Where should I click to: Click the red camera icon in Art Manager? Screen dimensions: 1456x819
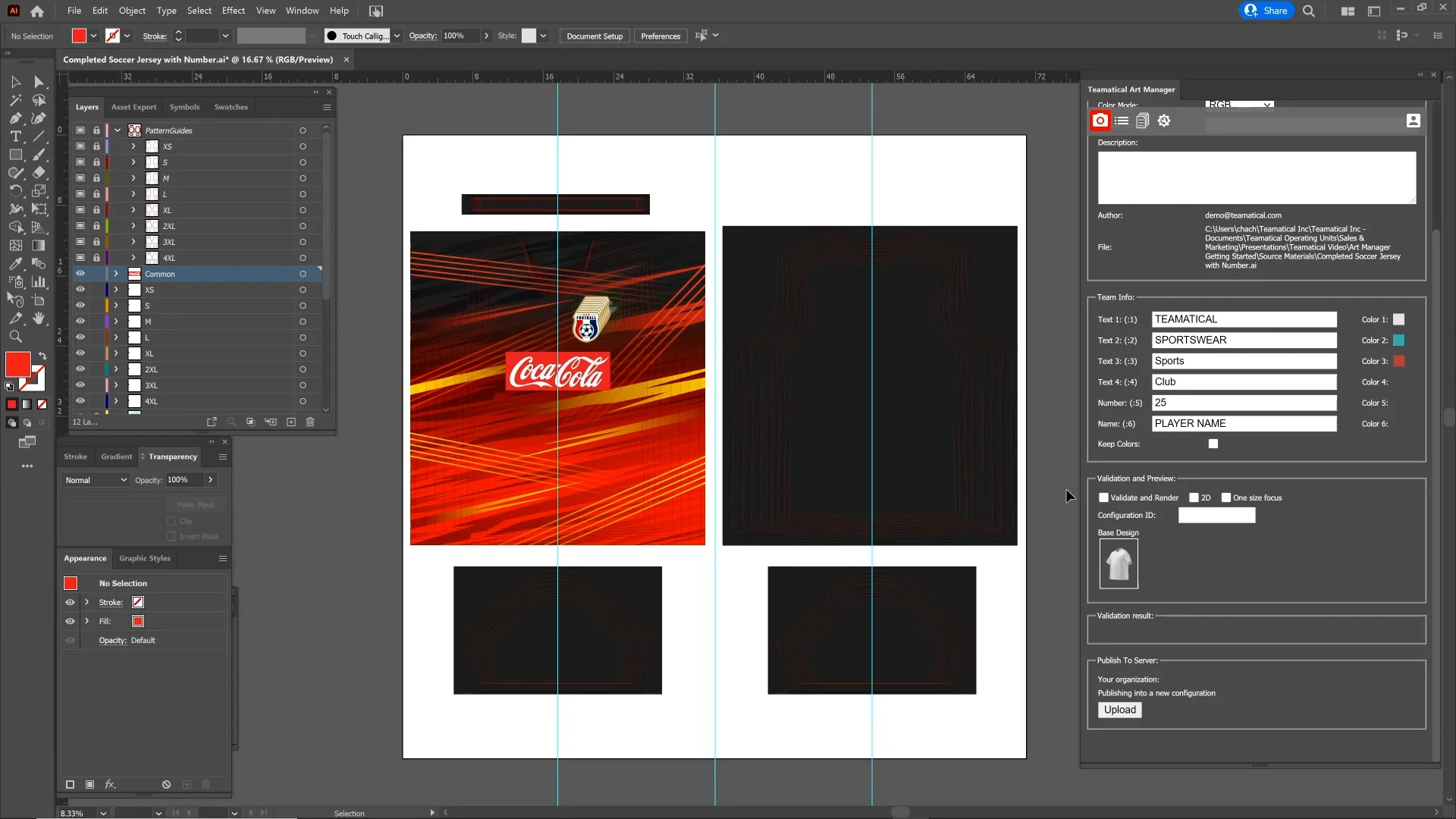1100,121
